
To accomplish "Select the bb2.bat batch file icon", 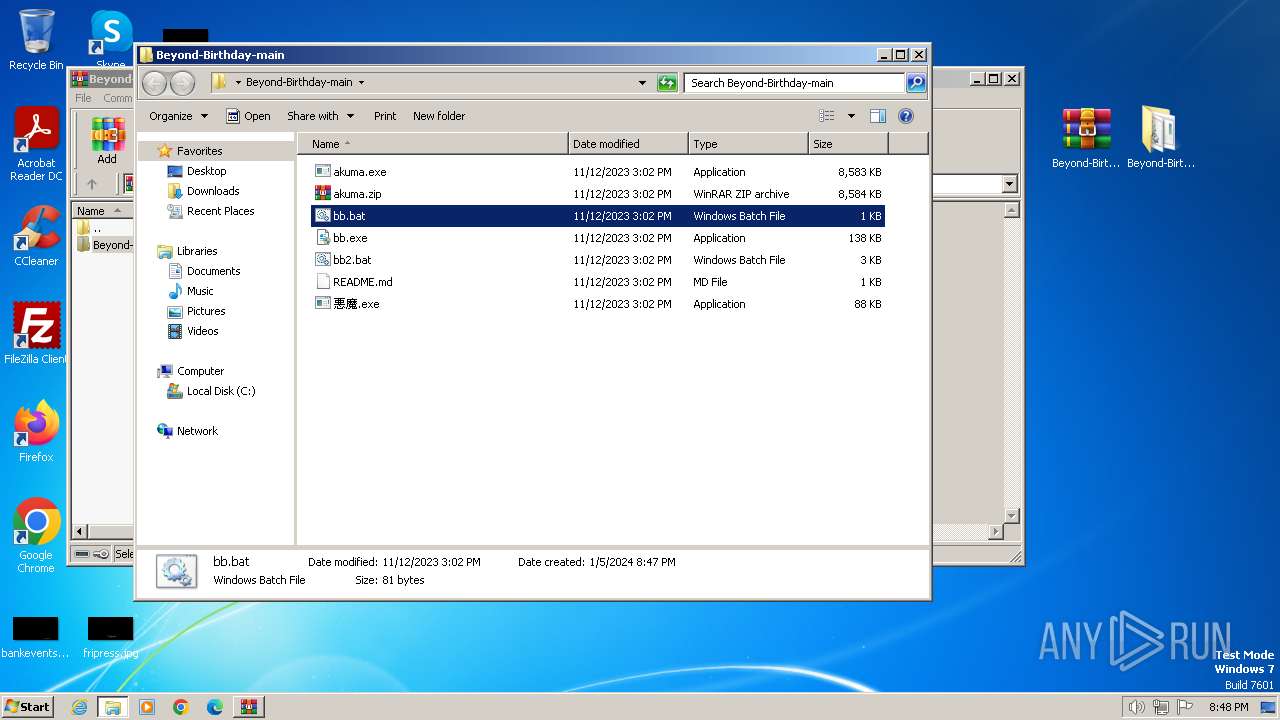I will (x=322, y=260).
